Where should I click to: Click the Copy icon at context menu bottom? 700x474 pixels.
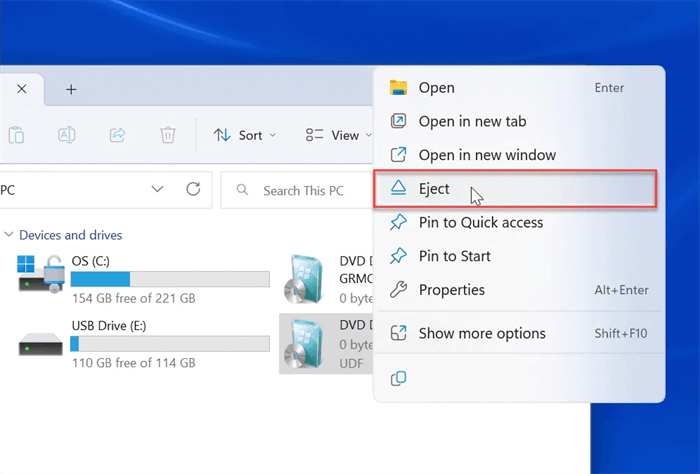(398, 378)
